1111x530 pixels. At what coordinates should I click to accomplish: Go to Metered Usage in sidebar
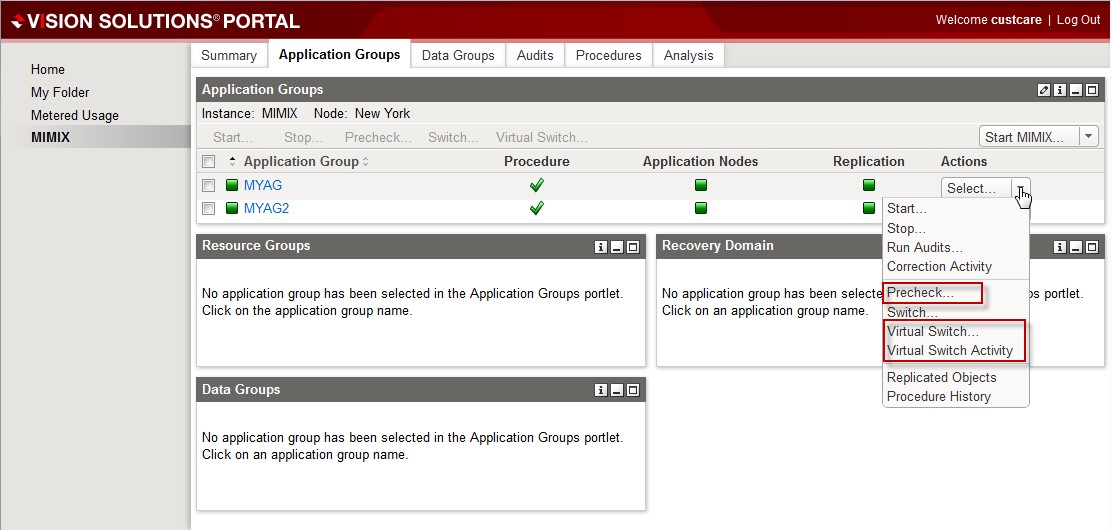[x=75, y=115]
